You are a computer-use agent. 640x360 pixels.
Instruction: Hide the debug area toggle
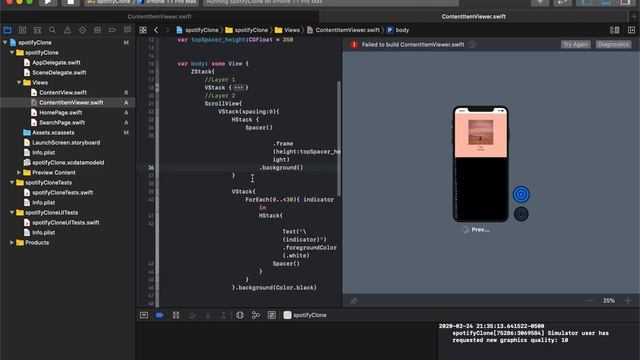point(144,315)
